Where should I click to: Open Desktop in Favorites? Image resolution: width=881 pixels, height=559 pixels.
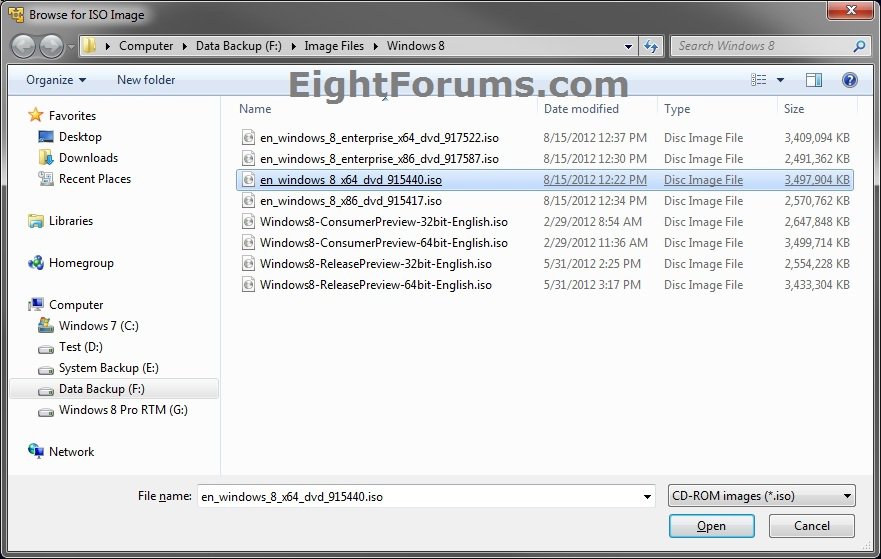(x=80, y=137)
